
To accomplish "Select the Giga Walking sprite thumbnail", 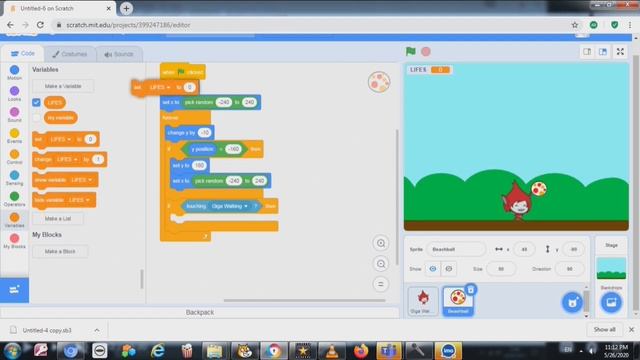I will 423,301.
